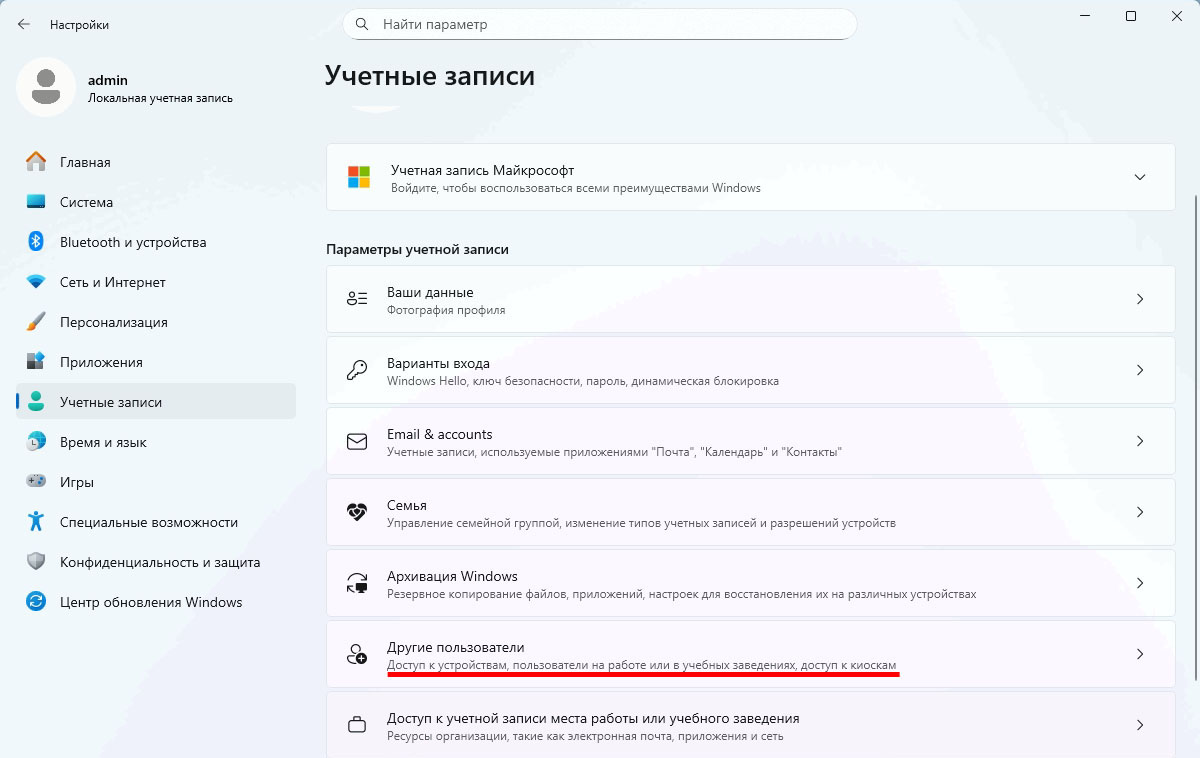Select Специальные возможности section

pyautogui.click(x=156, y=522)
